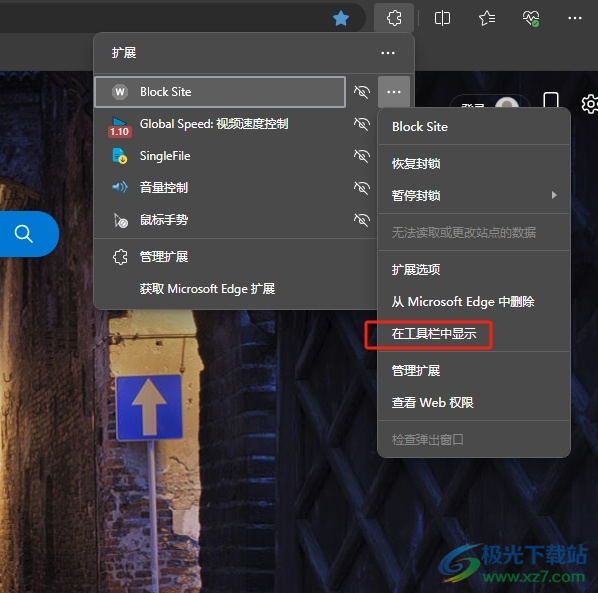Toggle toolbar visibility eye for 音量控制
Image resolution: width=598 pixels, height=593 pixels.
[x=362, y=188]
